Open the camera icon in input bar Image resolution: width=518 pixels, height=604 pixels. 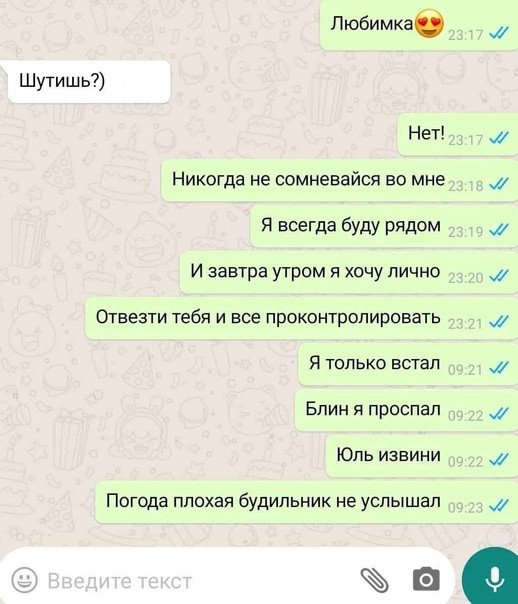pos(426,579)
